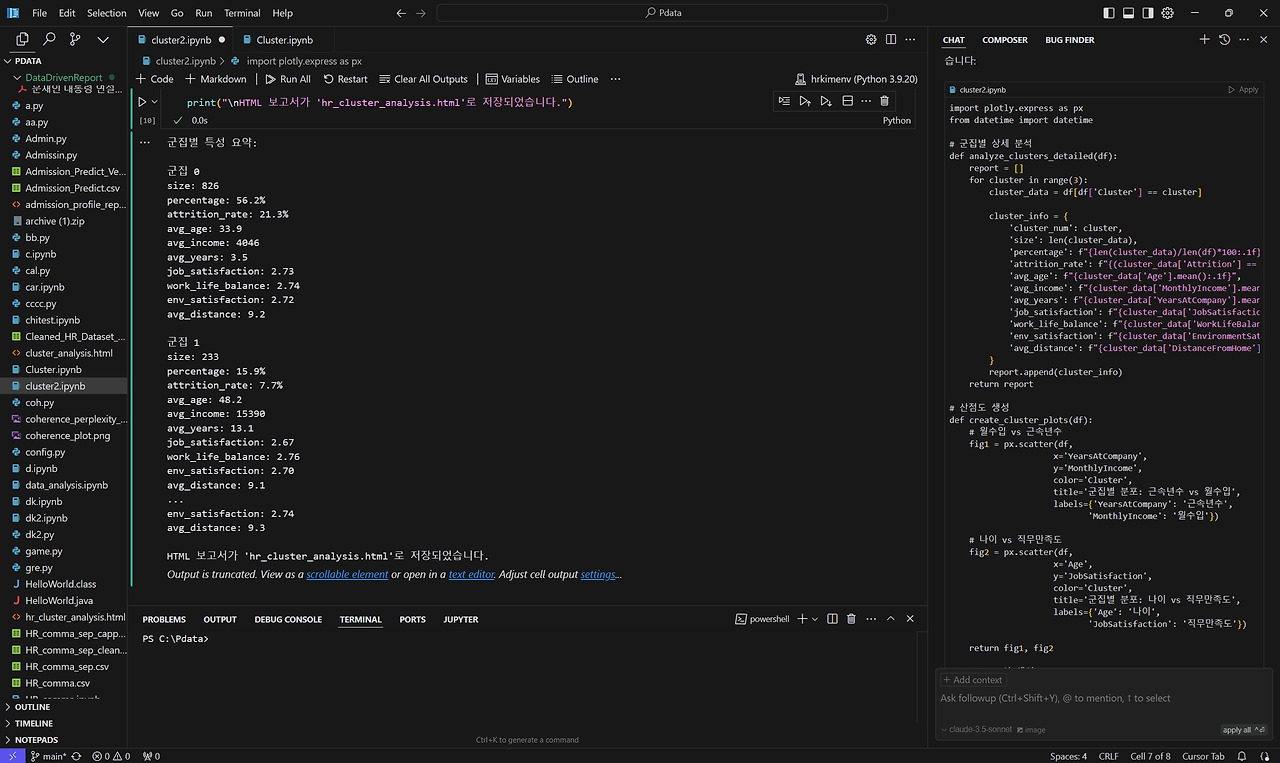Go back with navigation arrow
Screen dimensions: 1280x763
click(401, 13)
